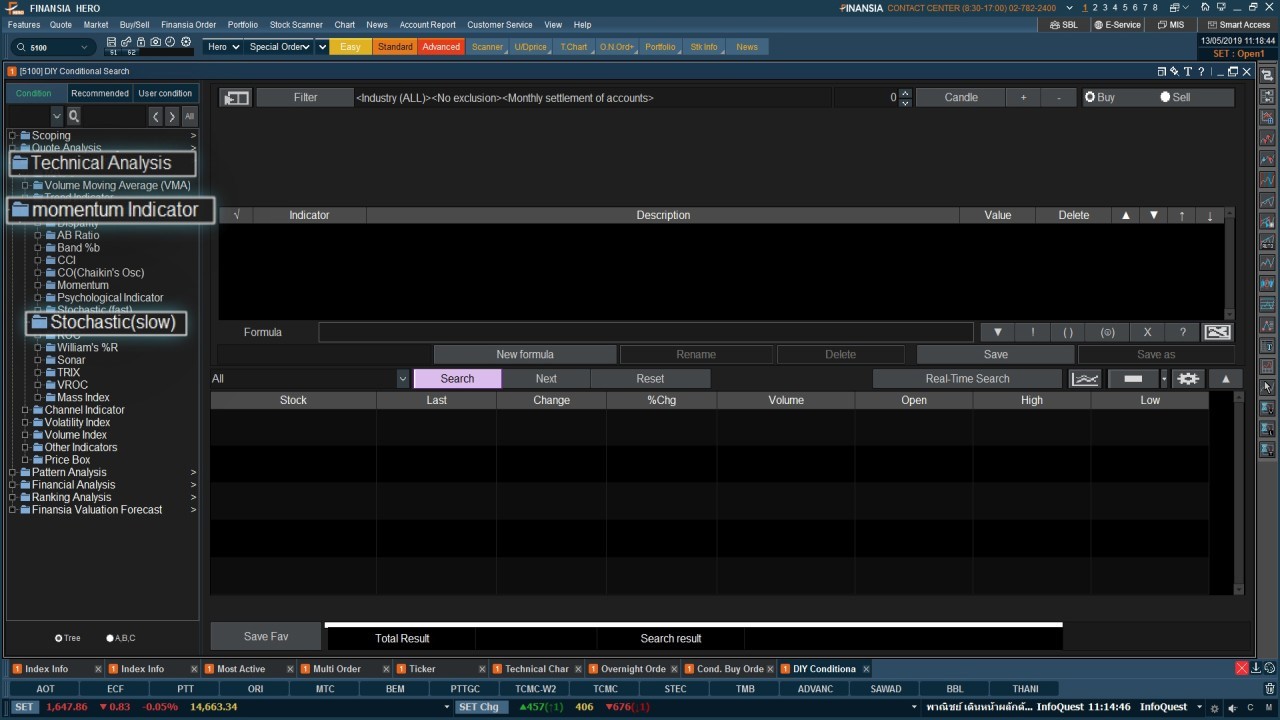The image size is (1280, 720).
Task: Open settings gear in the top toolbar
Action: [x=185, y=43]
